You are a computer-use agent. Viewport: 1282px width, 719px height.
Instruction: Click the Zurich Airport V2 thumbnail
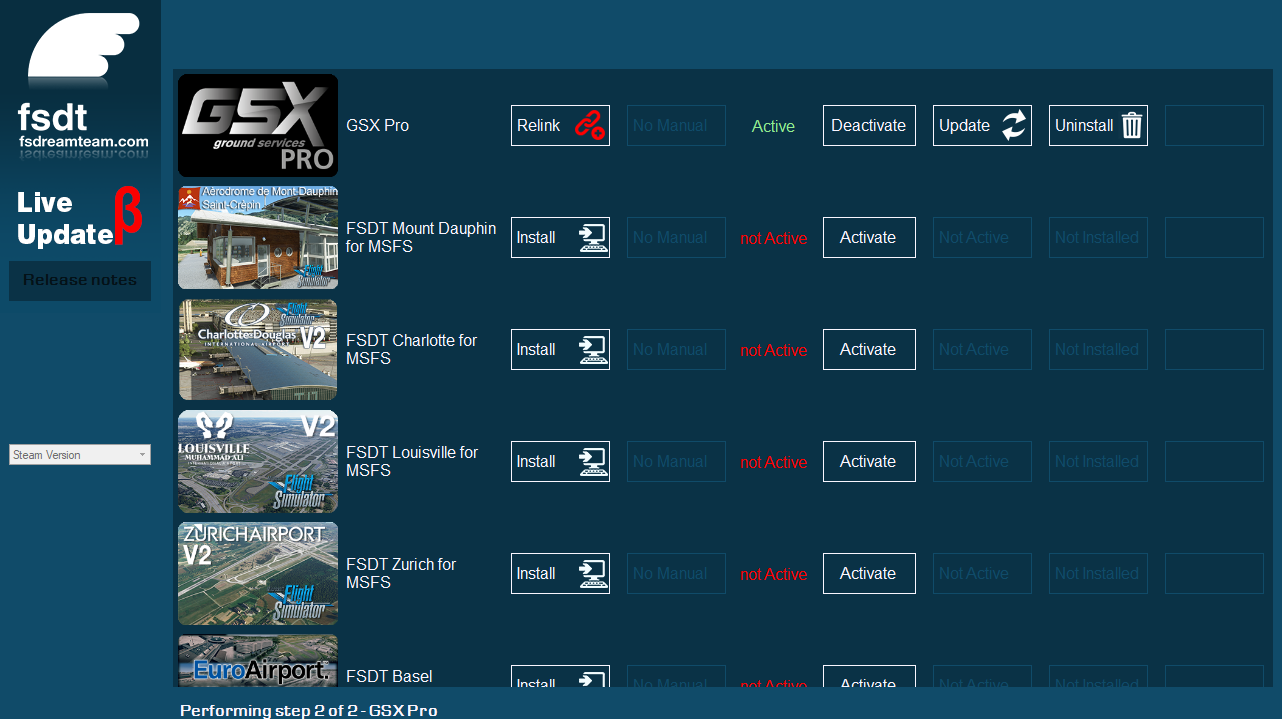click(258, 574)
